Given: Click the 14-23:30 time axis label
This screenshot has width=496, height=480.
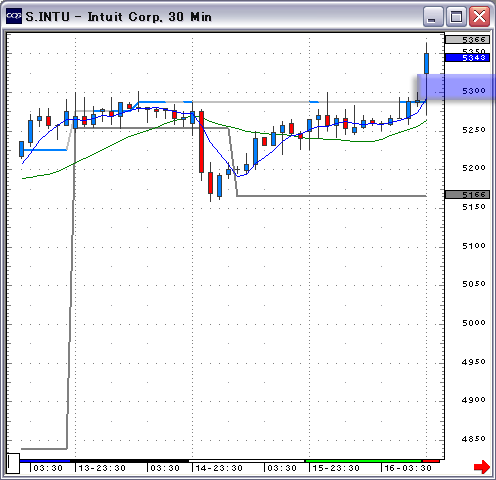Looking at the screenshot, I should coord(219,468).
